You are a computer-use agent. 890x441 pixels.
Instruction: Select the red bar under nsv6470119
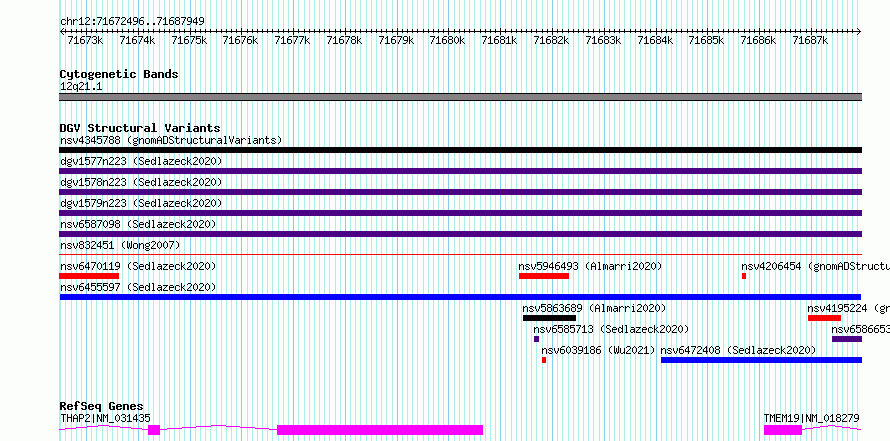(89, 276)
